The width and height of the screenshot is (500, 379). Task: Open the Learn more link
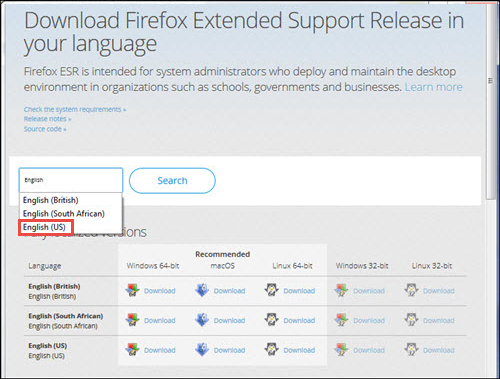(433, 87)
